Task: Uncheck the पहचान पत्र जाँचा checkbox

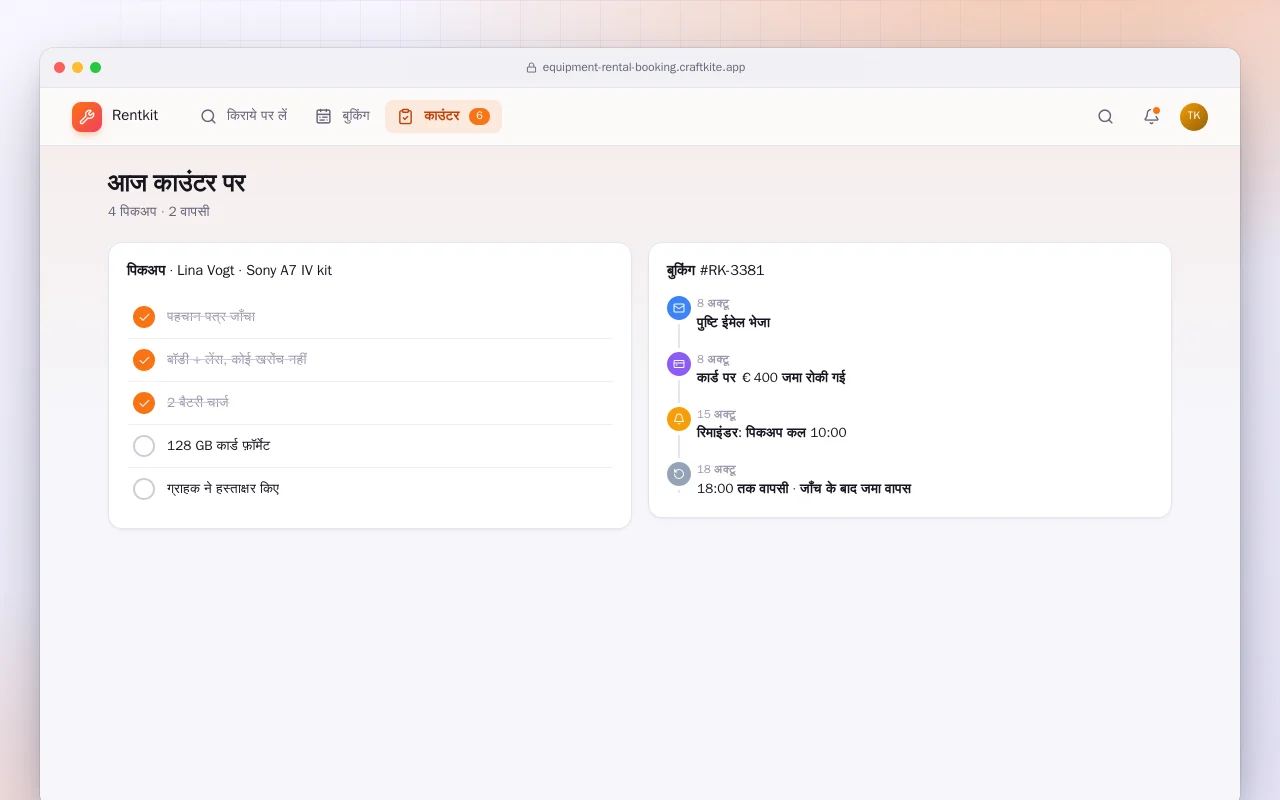Action: click(144, 317)
